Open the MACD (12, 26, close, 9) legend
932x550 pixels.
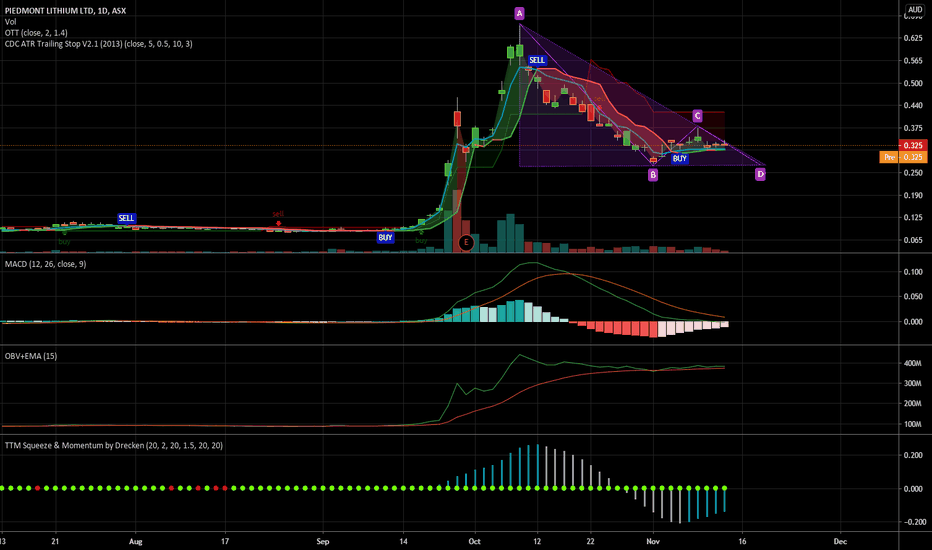point(46,263)
